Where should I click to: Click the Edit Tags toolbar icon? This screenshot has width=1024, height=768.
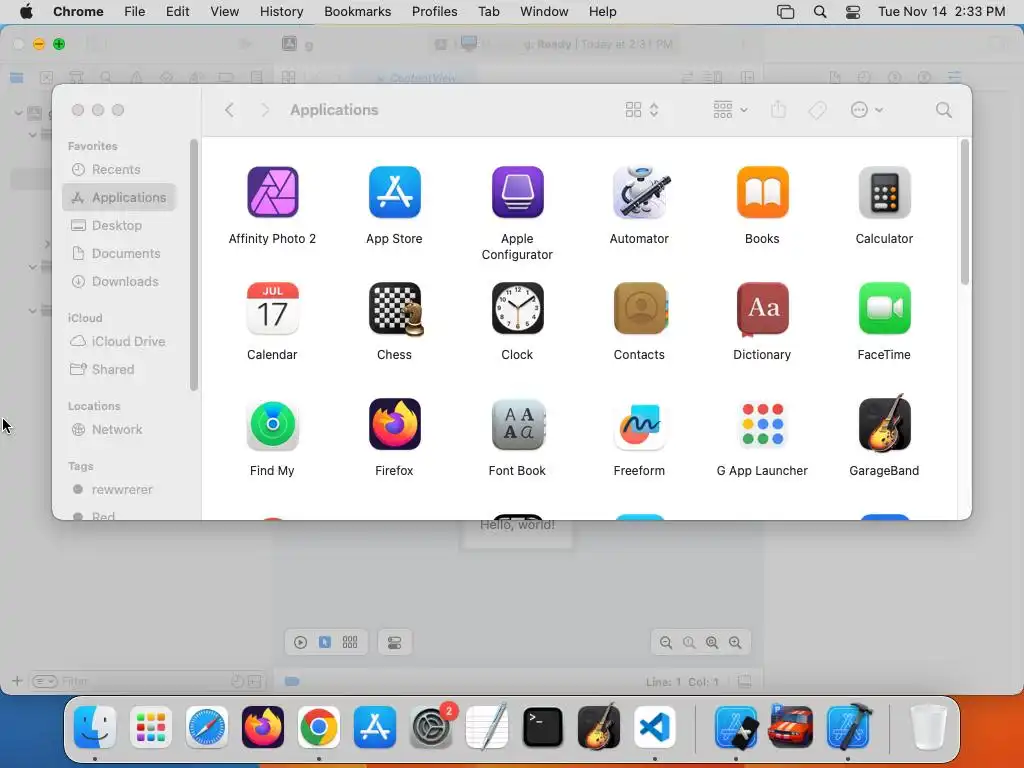[x=817, y=110]
